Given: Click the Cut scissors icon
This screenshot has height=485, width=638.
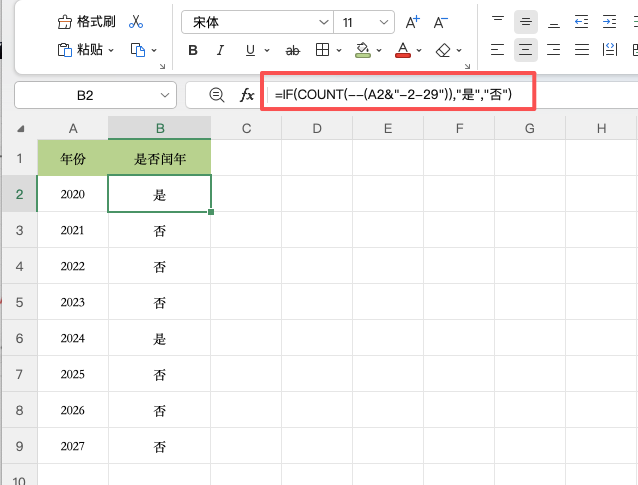Looking at the screenshot, I should tap(135, 22).
